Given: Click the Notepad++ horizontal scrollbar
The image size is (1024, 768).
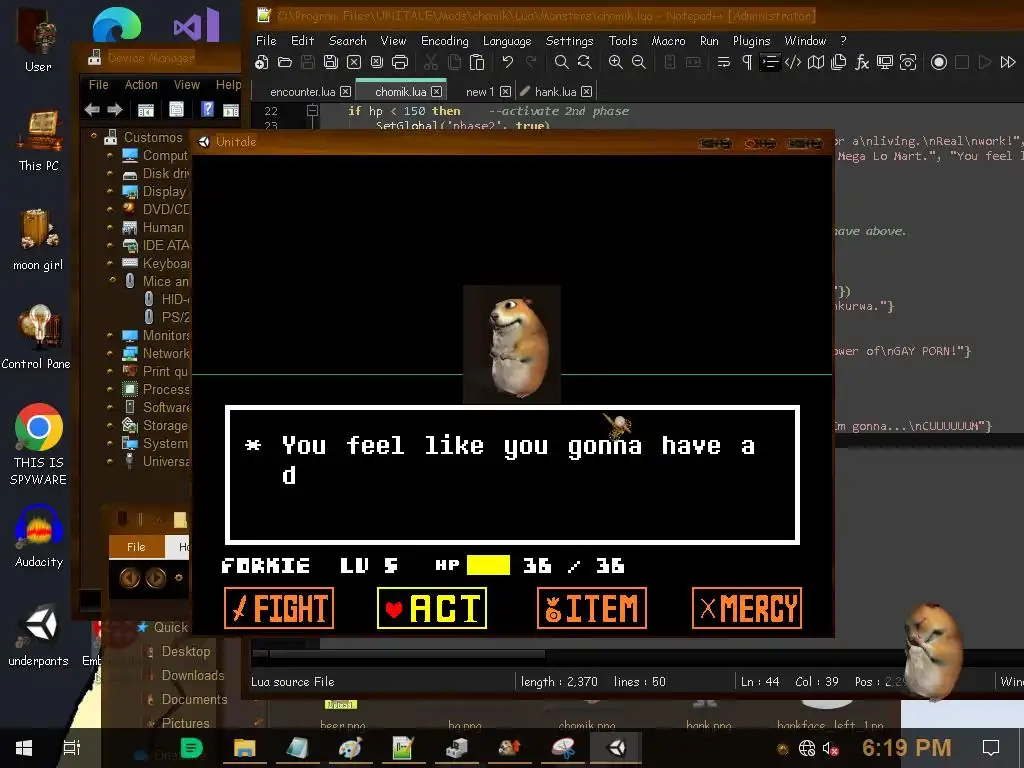Looking at the screenshot, I should point(408,653).
